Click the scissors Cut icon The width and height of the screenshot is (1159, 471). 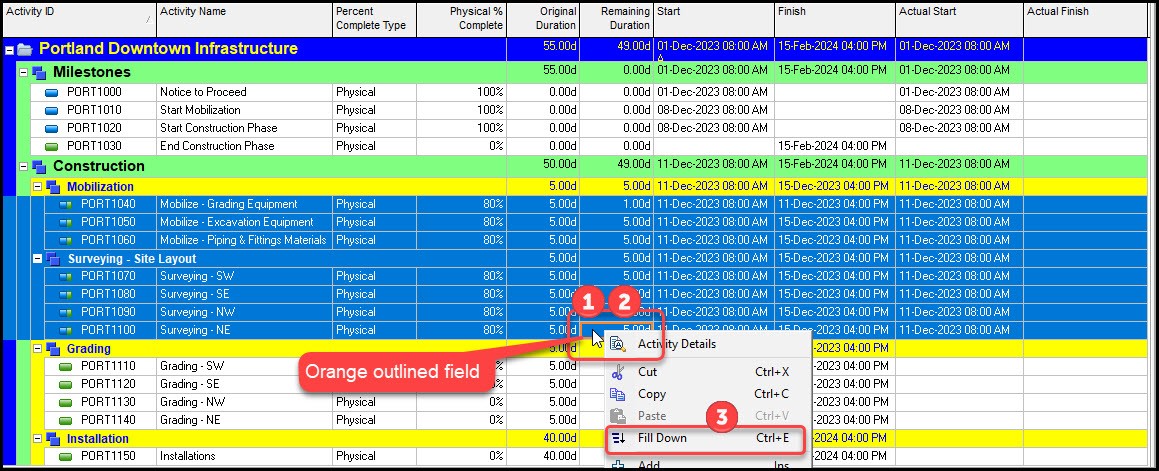coord(618,372)
